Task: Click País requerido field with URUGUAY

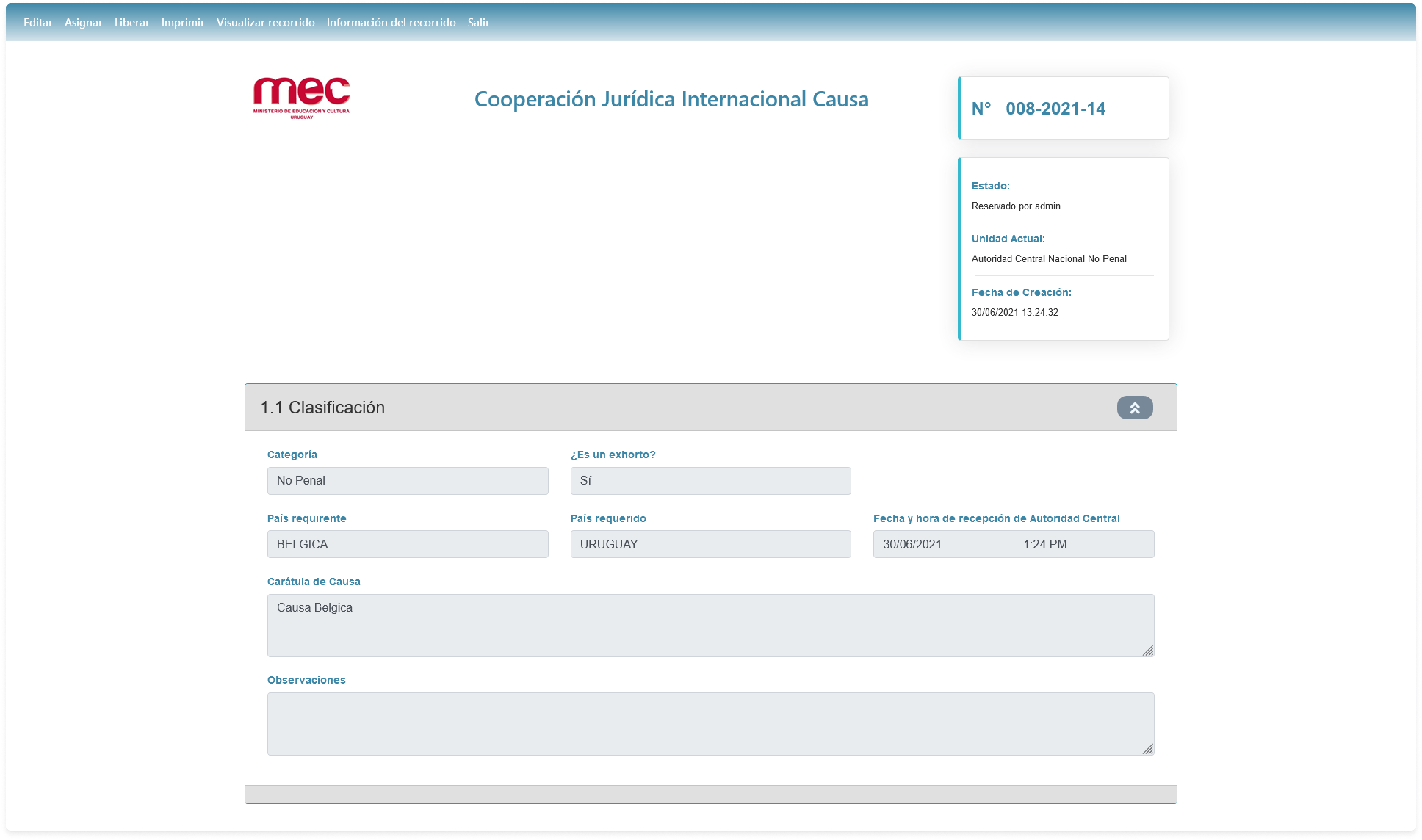Action: tap(710, 544)
